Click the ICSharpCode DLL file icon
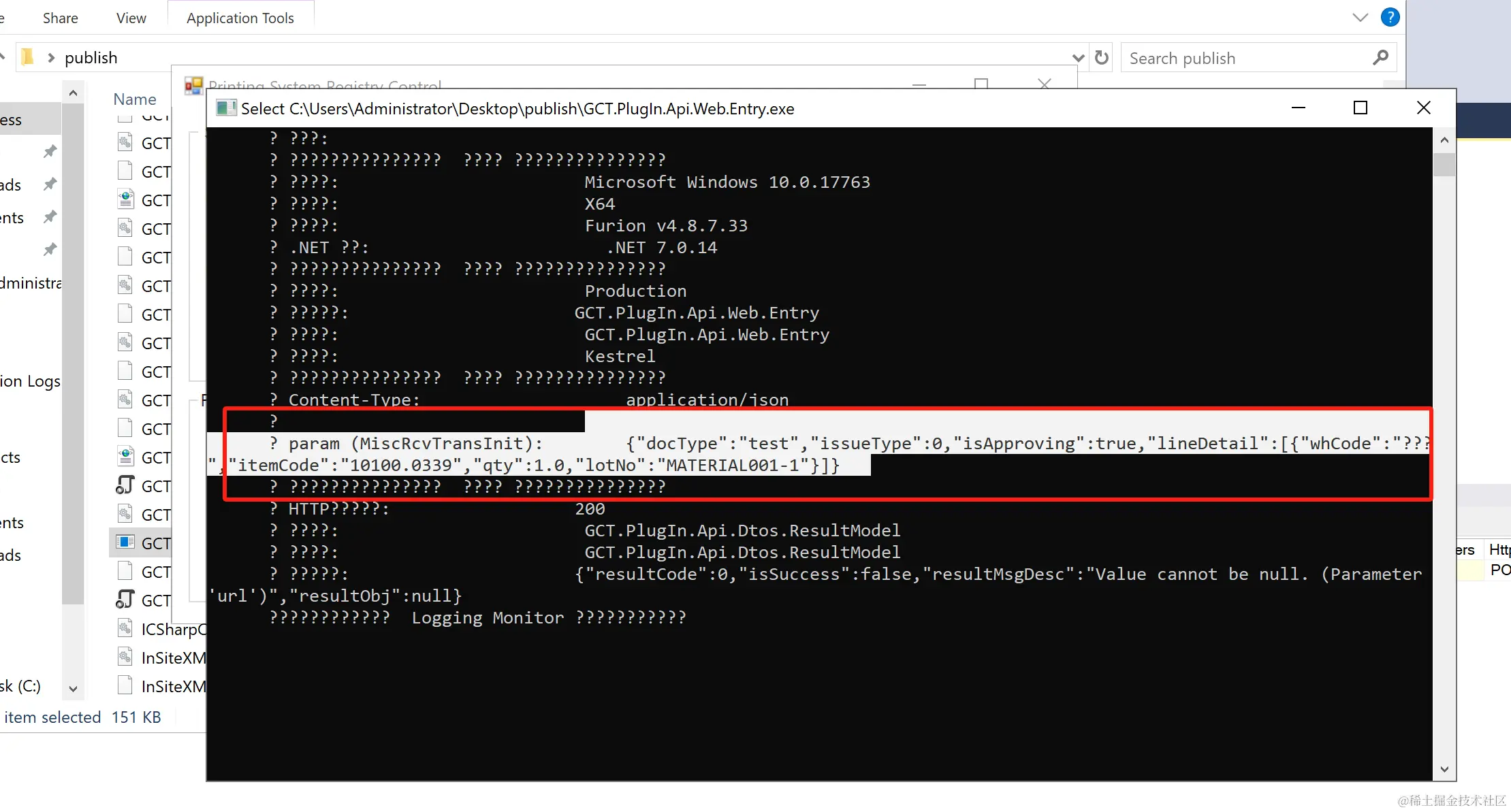 (x=125, y=628)
